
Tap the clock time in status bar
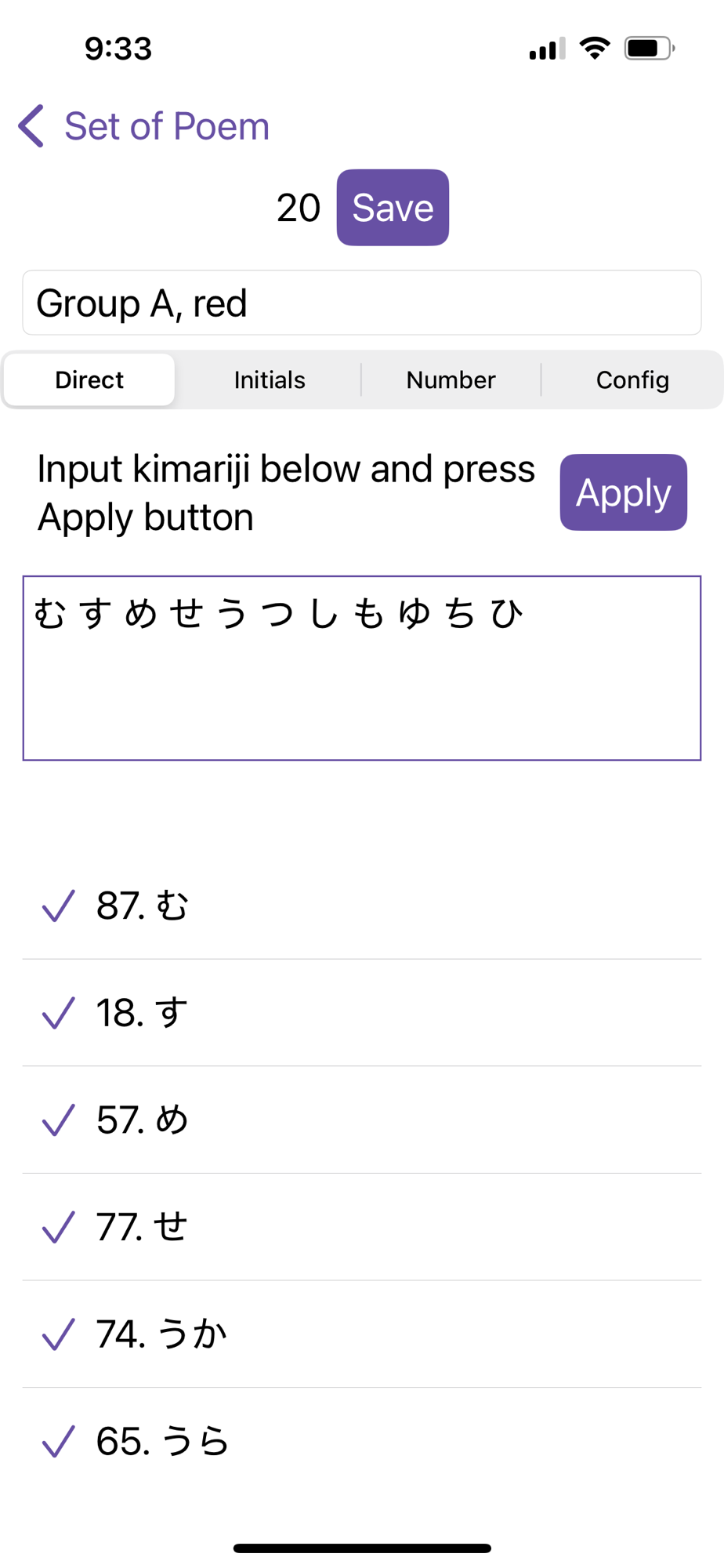[x=118, y=49]
